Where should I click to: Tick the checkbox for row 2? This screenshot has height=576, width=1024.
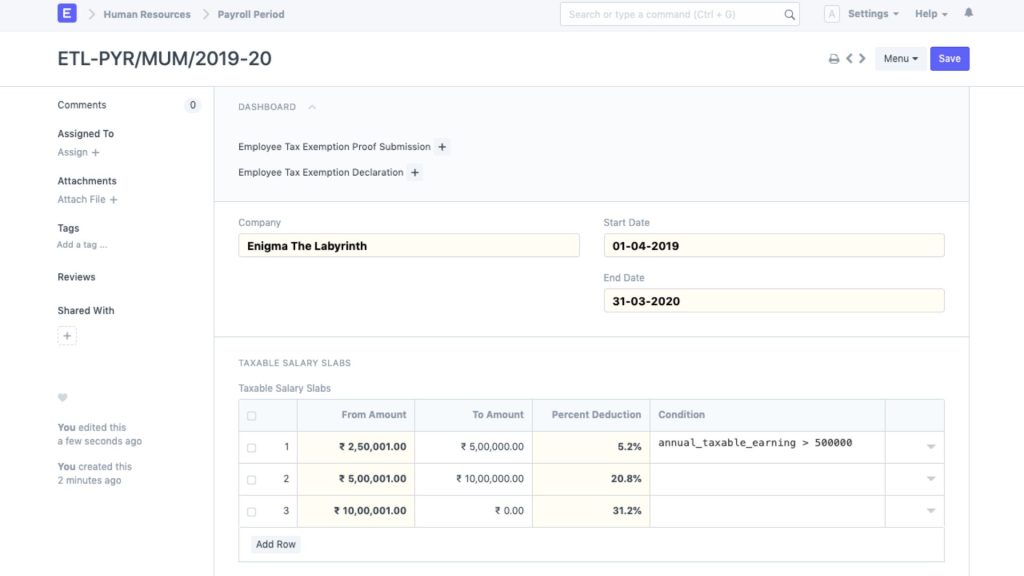click(251, 479)
